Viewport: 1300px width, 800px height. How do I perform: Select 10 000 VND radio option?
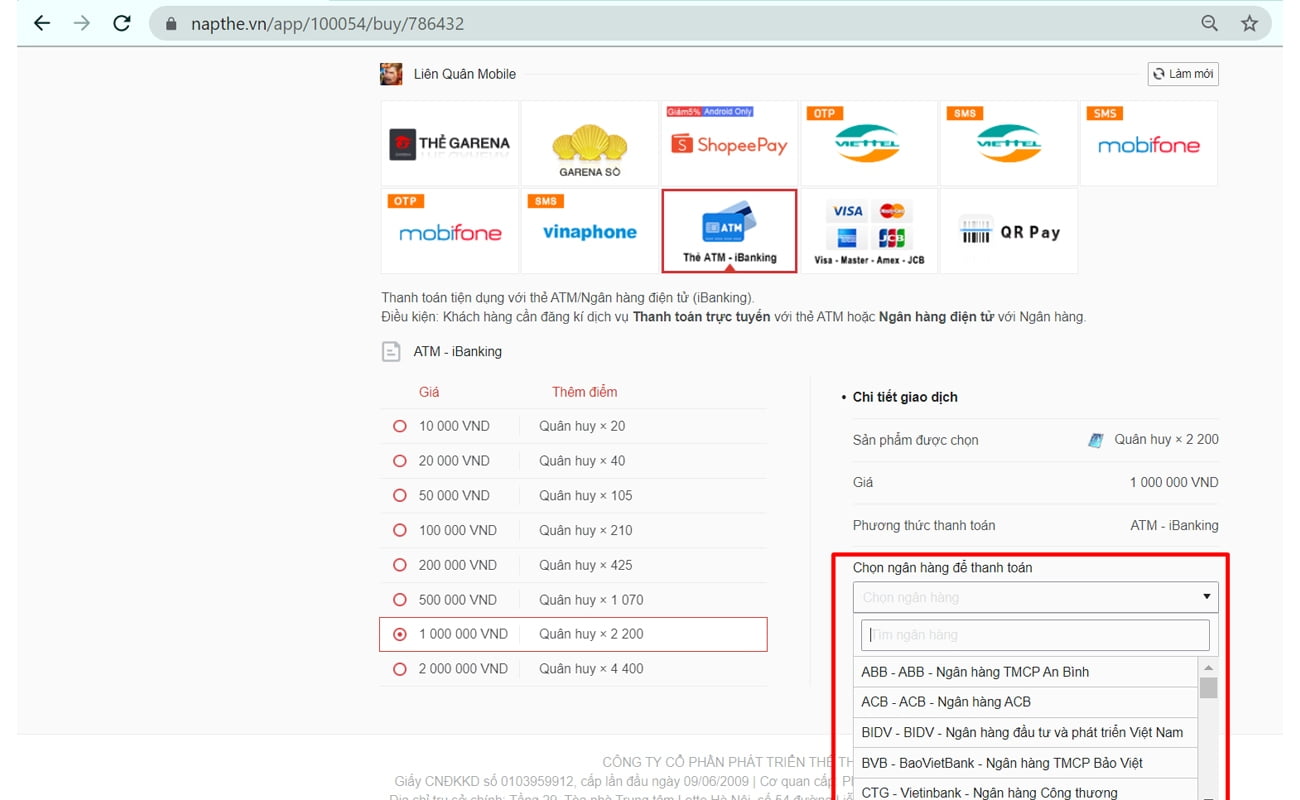pos(400,426)
